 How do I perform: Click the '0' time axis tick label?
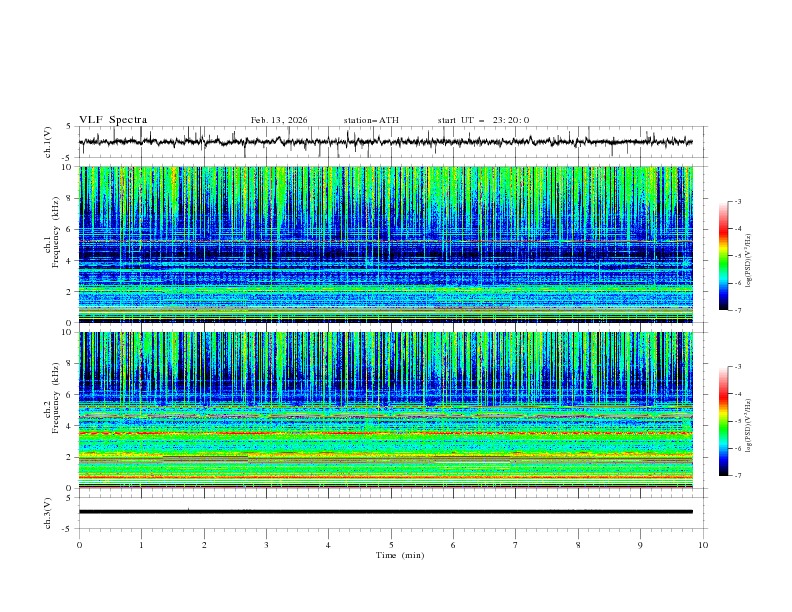79,545
